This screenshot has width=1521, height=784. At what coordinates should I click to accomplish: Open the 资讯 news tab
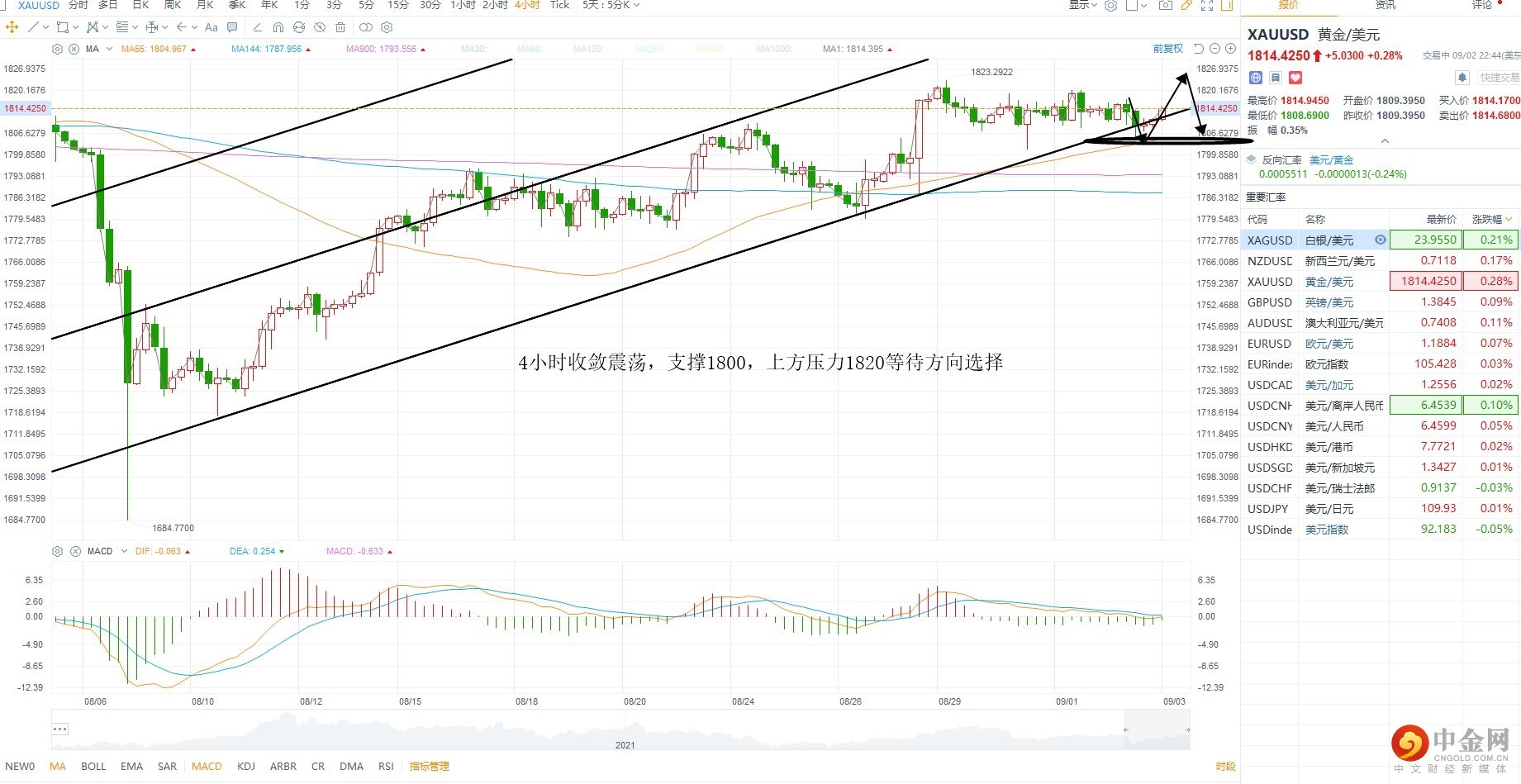click(x=1386, y=5)
